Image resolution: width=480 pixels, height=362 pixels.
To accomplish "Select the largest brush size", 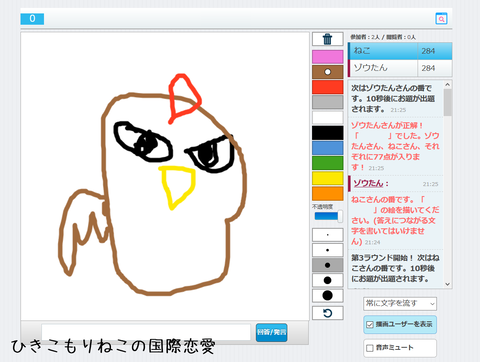I will (x=327, y=296).
